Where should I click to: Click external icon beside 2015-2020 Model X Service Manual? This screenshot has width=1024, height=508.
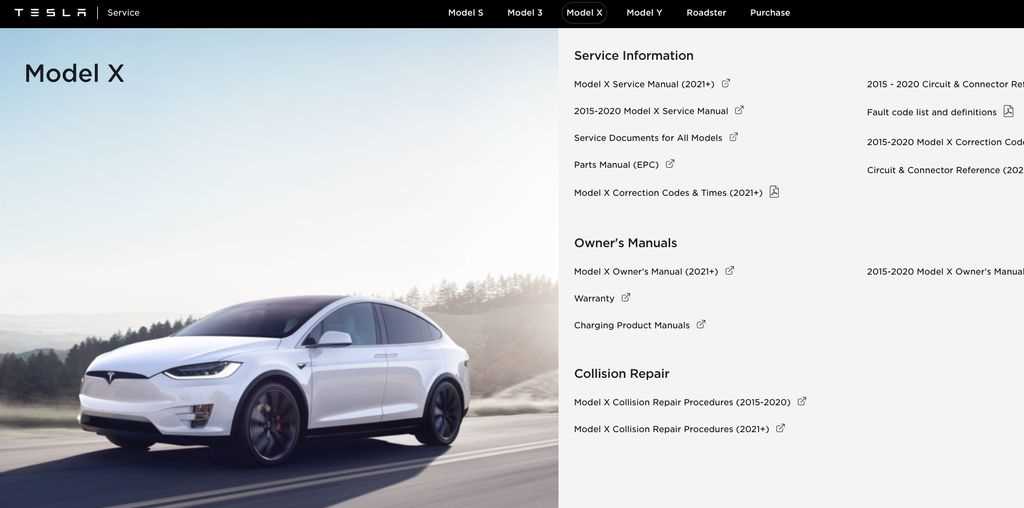739,110
